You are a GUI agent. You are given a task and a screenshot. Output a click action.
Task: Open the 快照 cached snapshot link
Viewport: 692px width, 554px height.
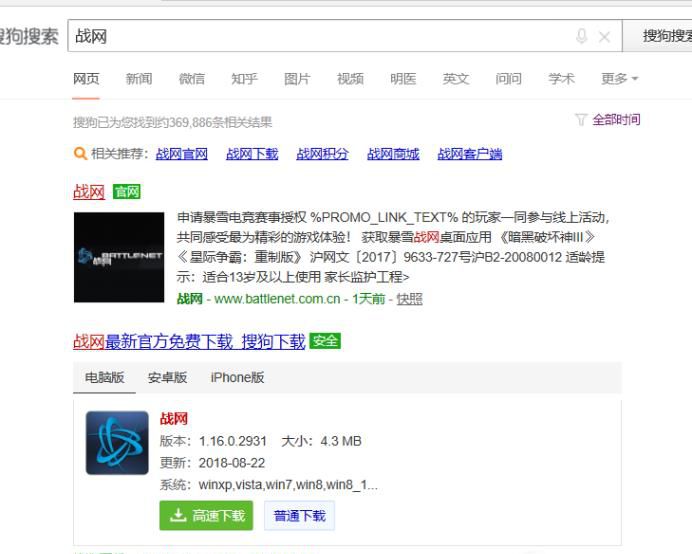coord(409,299)
